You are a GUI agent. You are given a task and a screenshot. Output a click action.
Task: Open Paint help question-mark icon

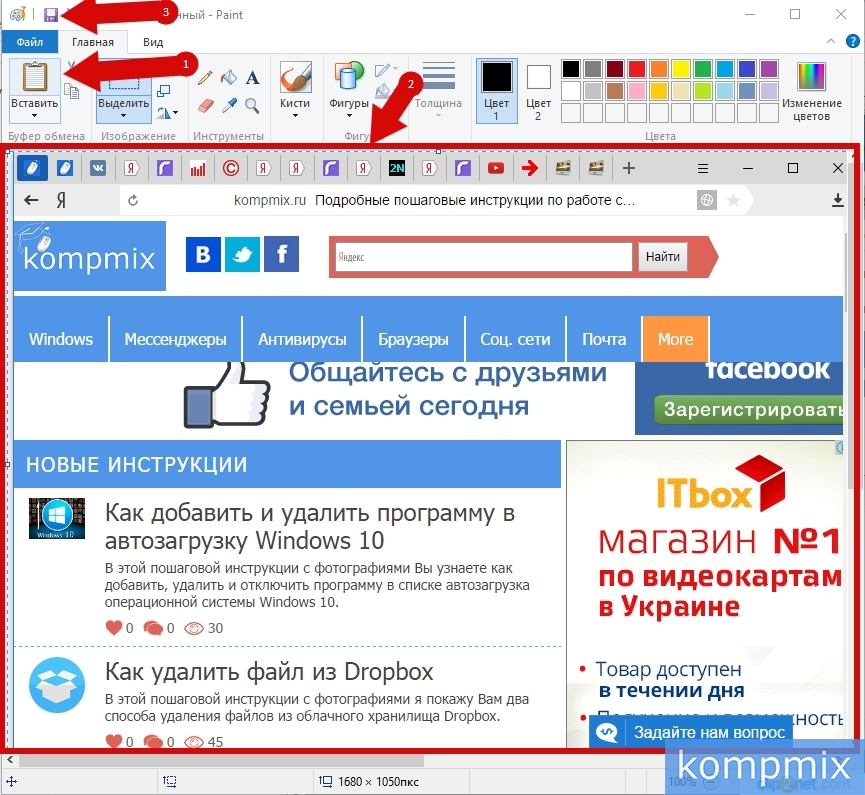click(x=852, y=41)
